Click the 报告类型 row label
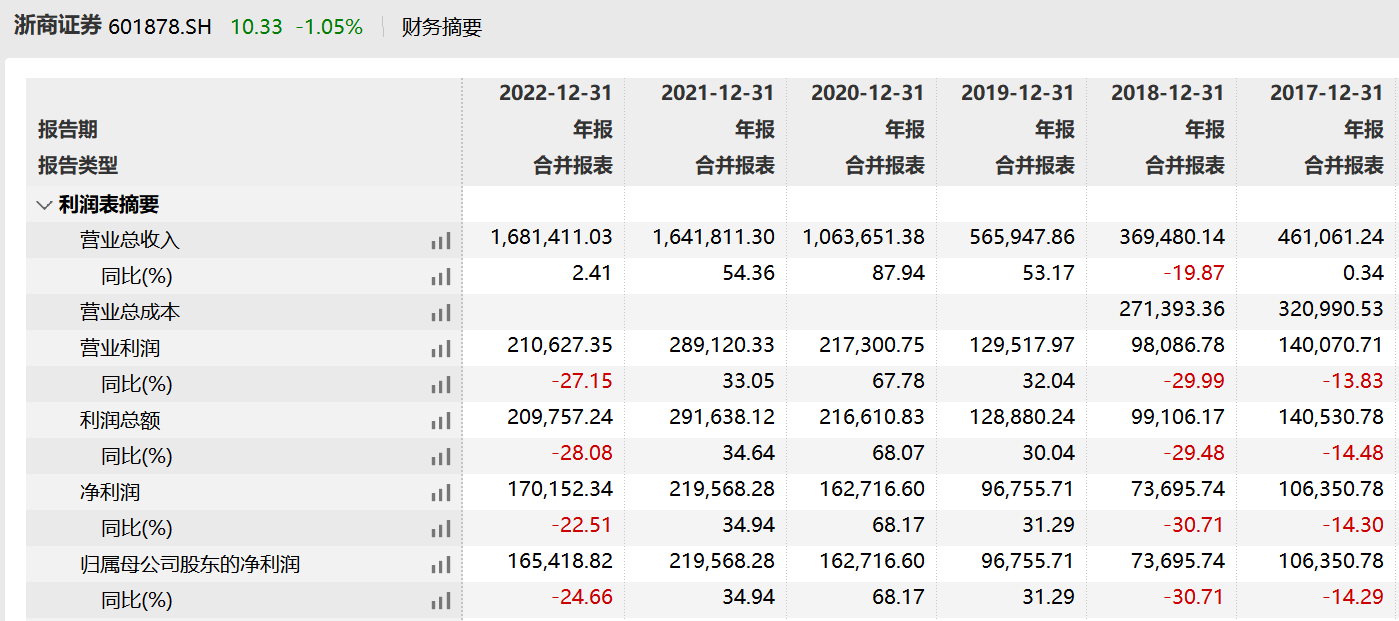Screen dimensions: 1399x621 coord(78,166)
